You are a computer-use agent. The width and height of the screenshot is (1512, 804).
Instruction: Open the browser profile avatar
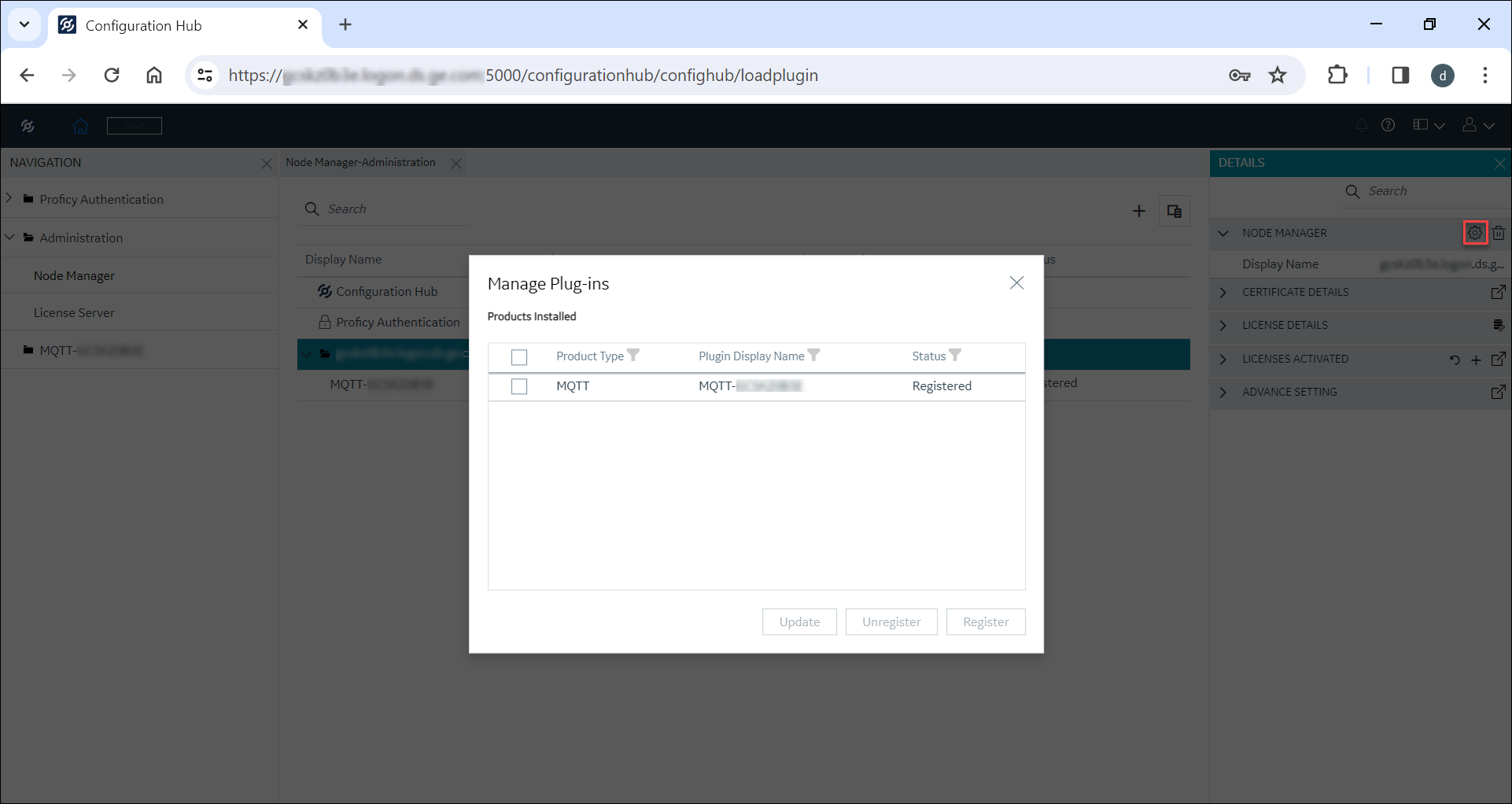[1443, 76]
